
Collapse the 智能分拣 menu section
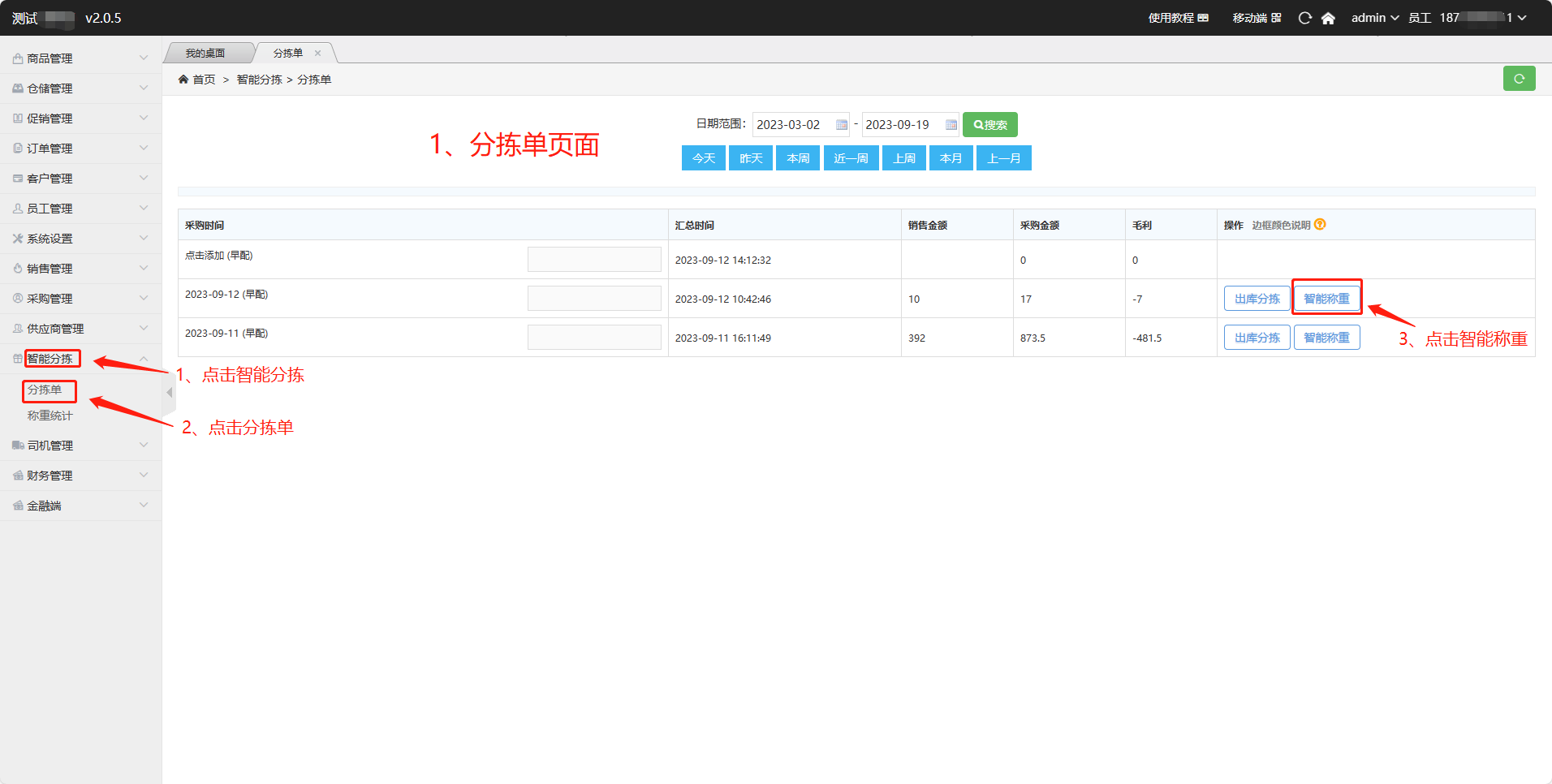[80, 359]
